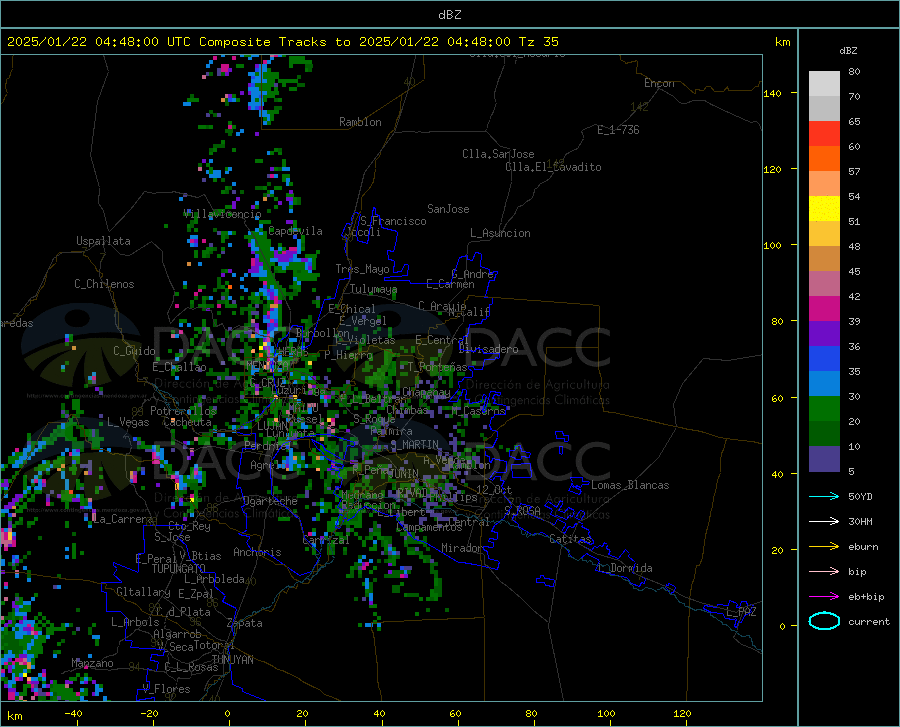
Task: Select the bright yellow swatch in dBZ scale
Action: (824, 208)
